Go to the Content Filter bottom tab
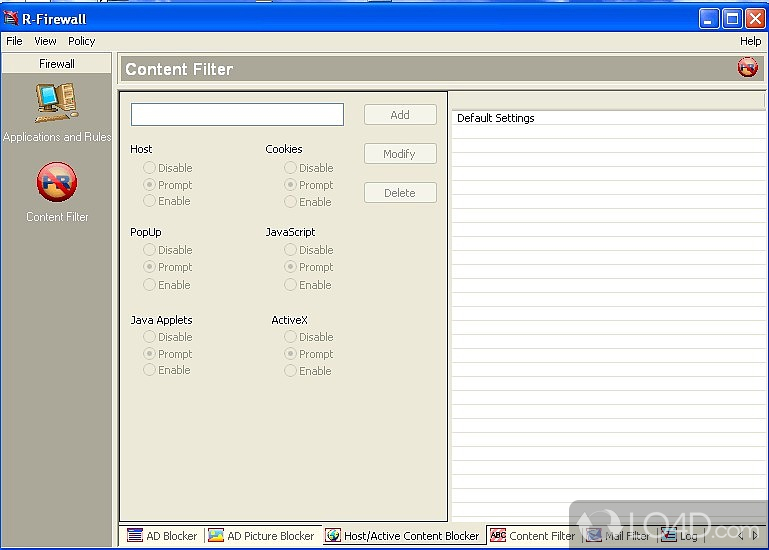769x550 pixels. pyautogui.click(x=533, y=536)
